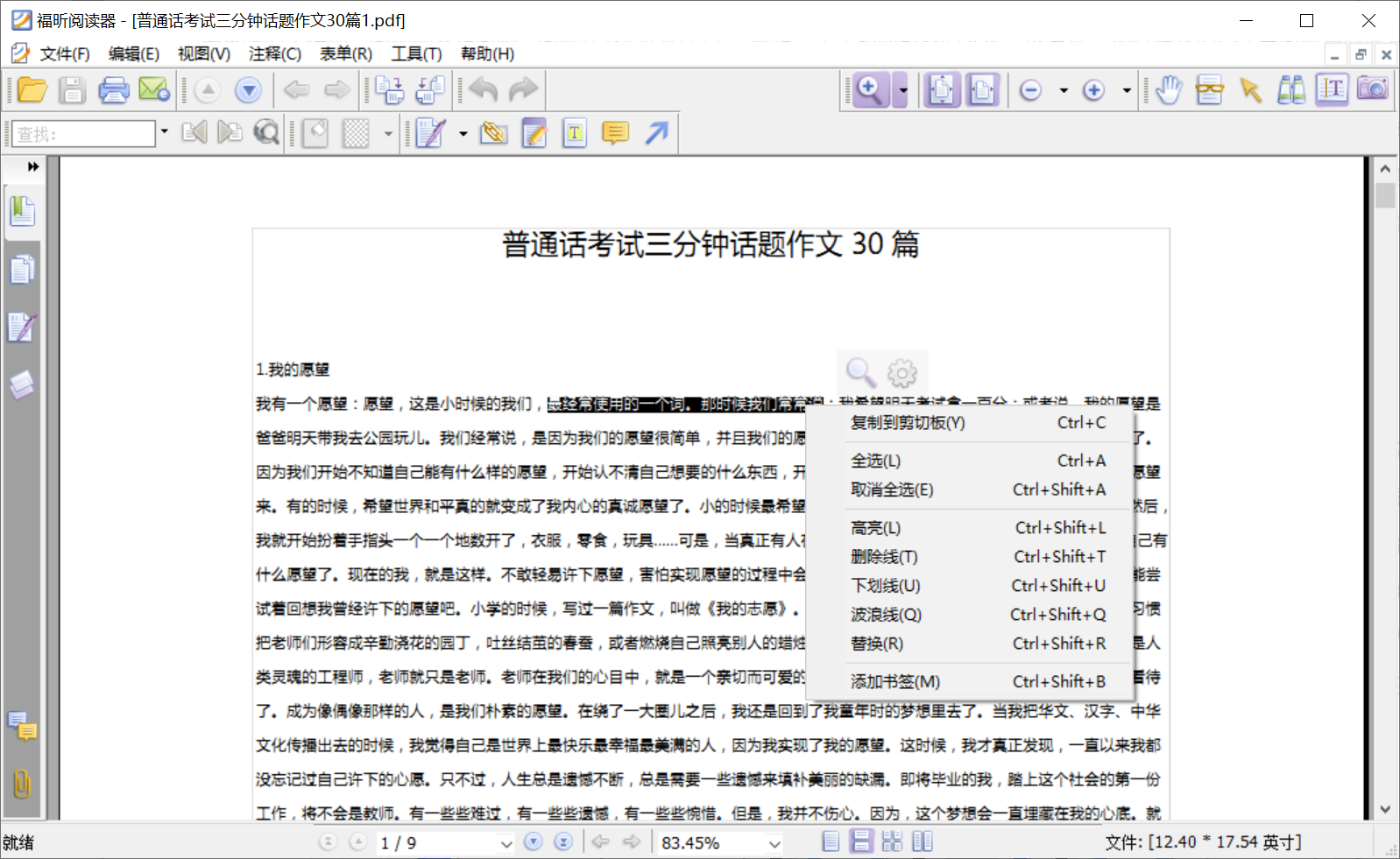Go to the next page with the down arrow
Image resolution: width=1400 pixels, height=859 pixels.
tap(249, 90)
